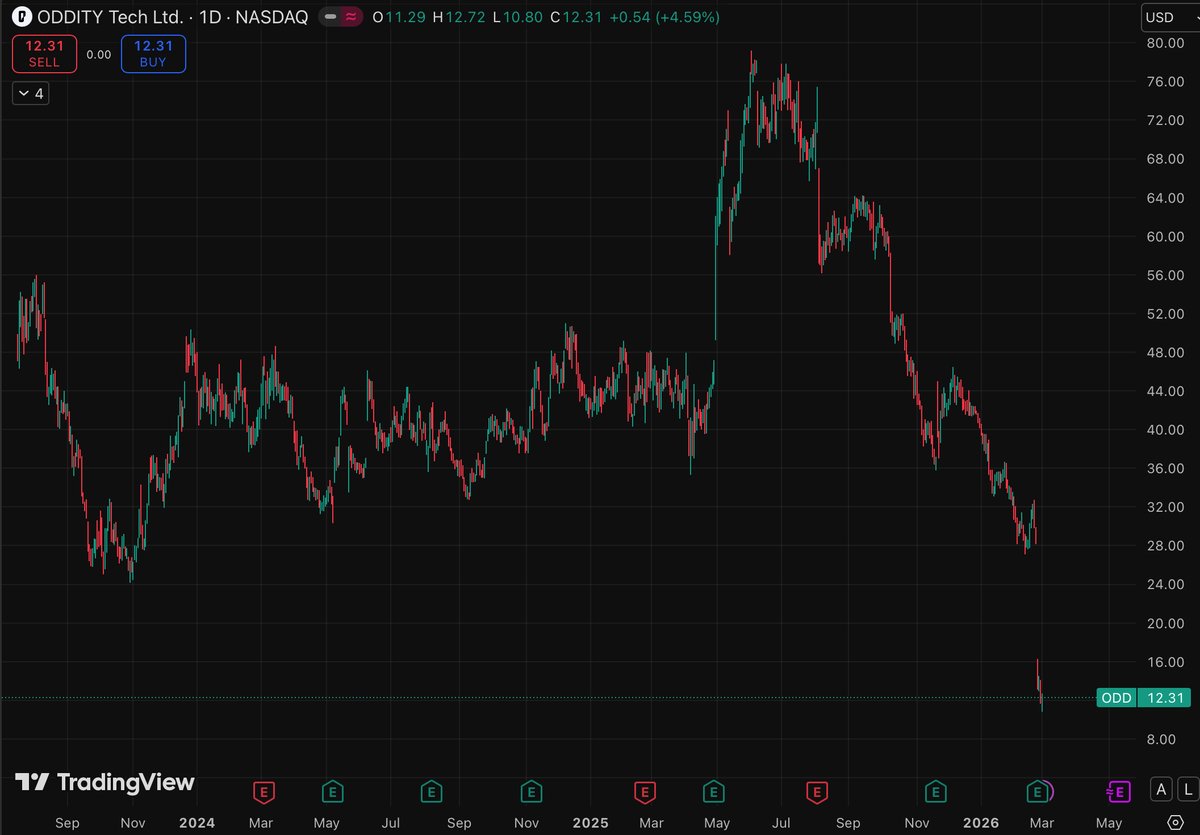The height and width of the screenshot is (835, 1200).
Task: Click the gray dash status icon in the header pill
Action: click(x=331, y=17)
